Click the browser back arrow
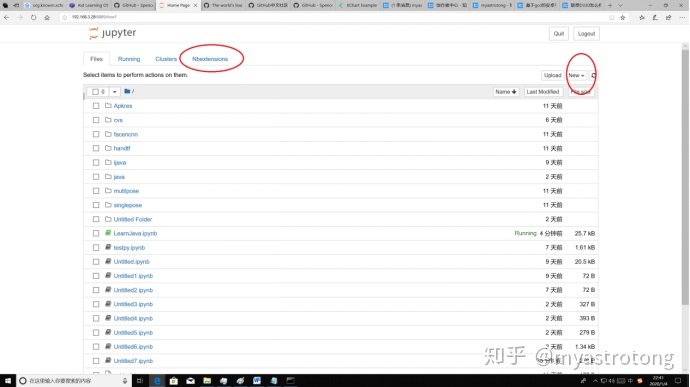The height and width of the screenshot is (387, 690). click(7, 18)
